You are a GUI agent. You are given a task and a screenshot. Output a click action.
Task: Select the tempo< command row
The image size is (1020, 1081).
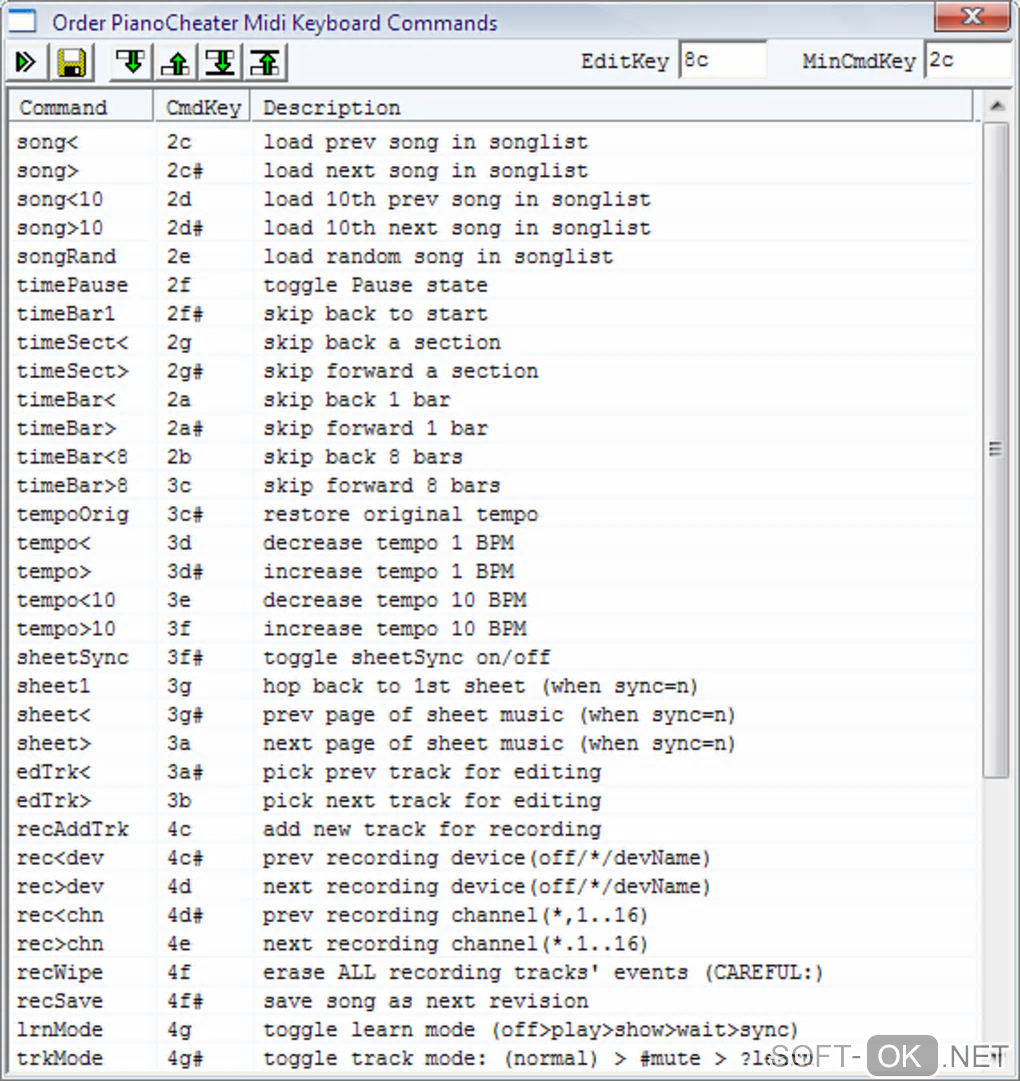(495, 543)
